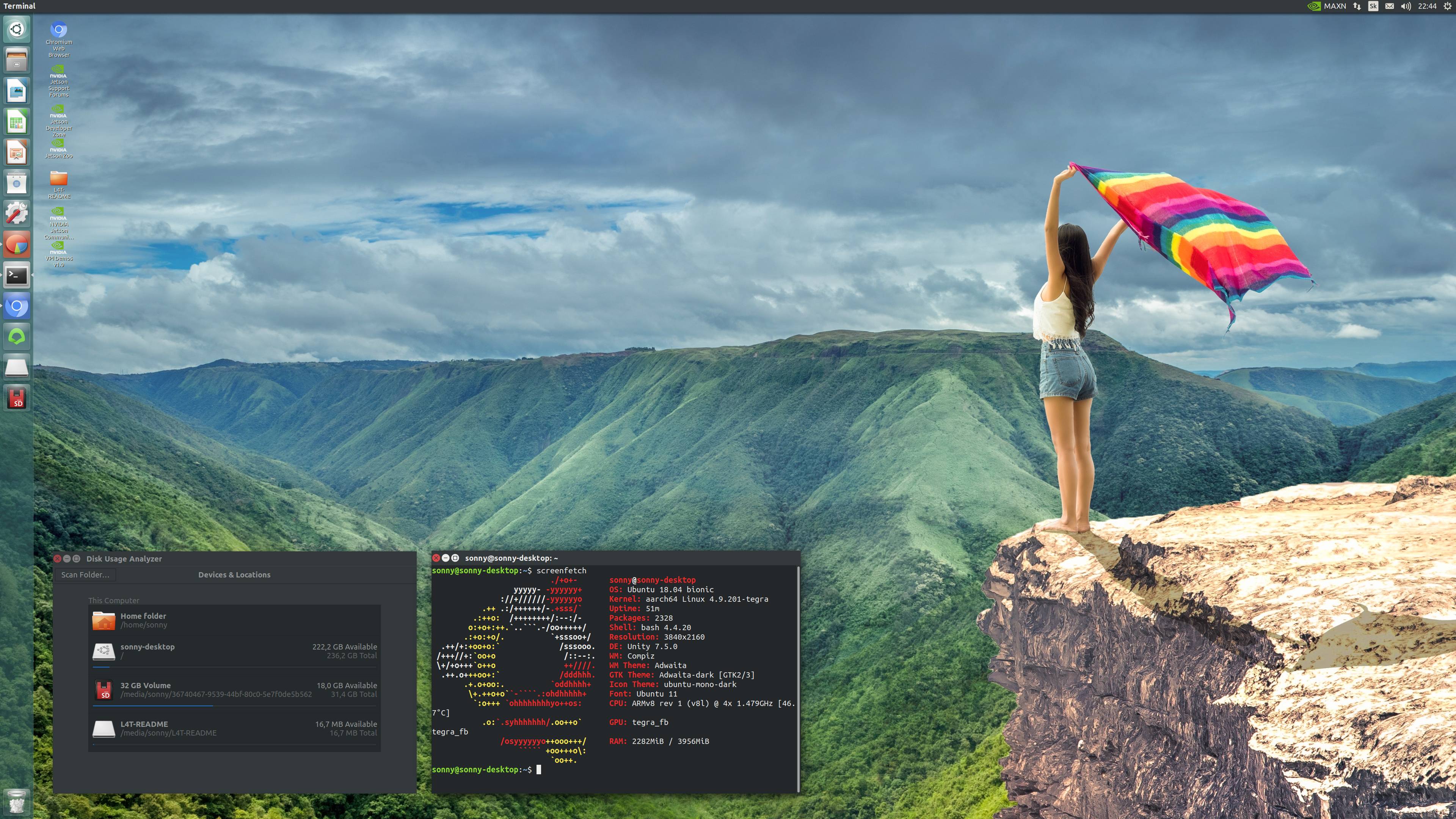Click the /media/sonny/L4T-README path text
The height and width of the screenshot is (819, 1456).
(x=168, y=733)
